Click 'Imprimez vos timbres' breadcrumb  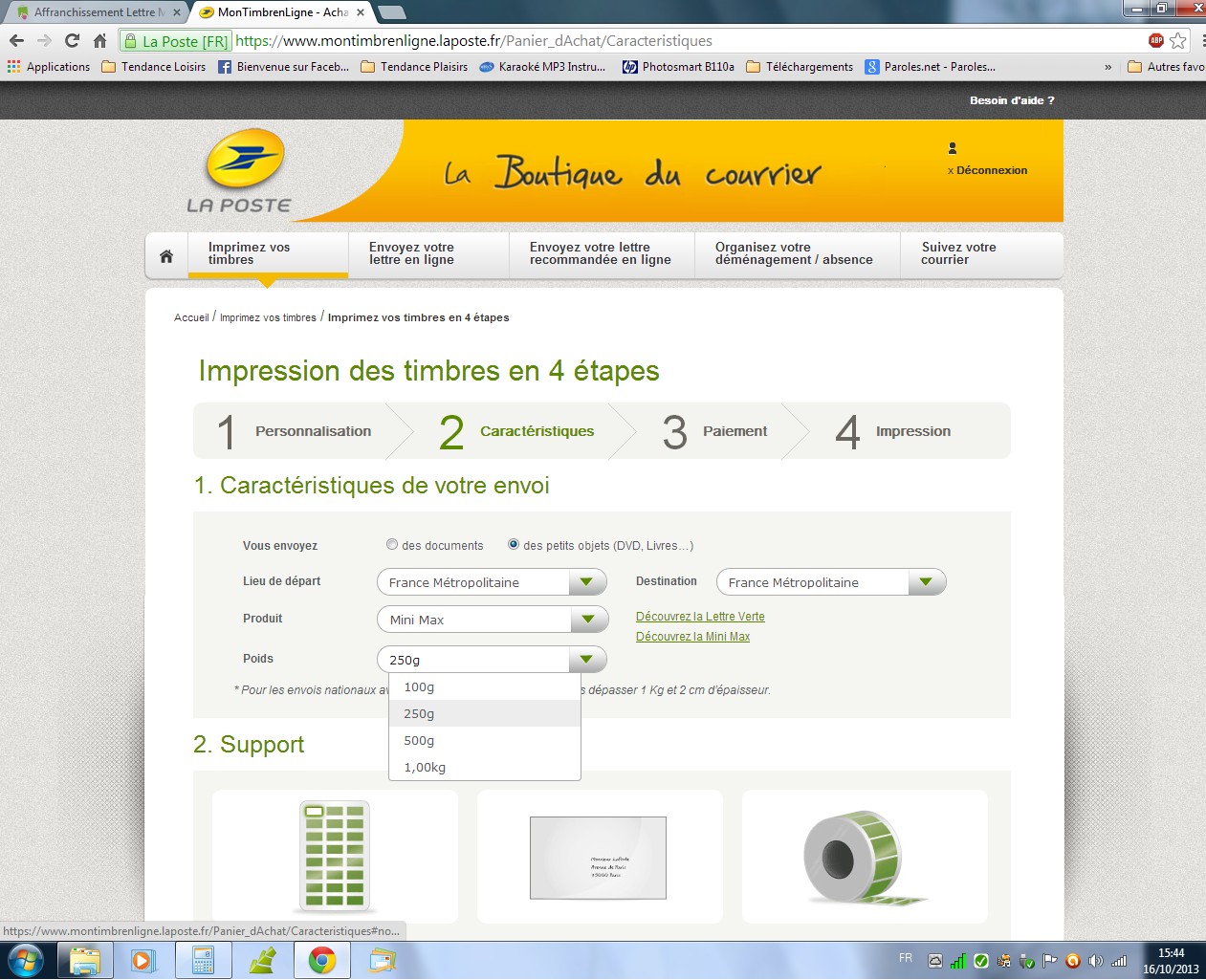268,317
